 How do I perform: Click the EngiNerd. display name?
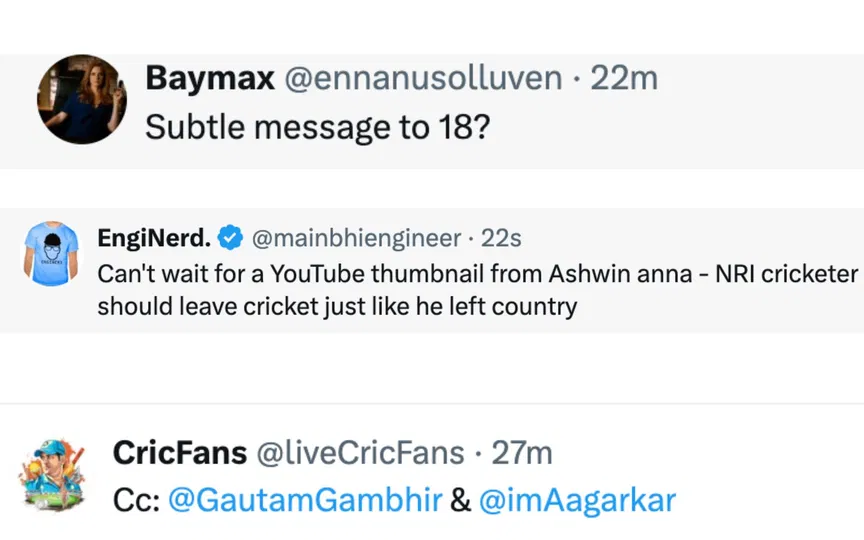tap(153, 239)
